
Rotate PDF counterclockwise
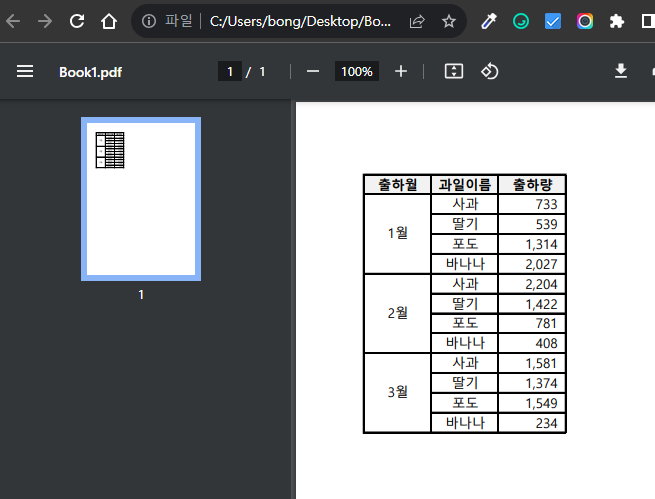click(x=490, y=71)
